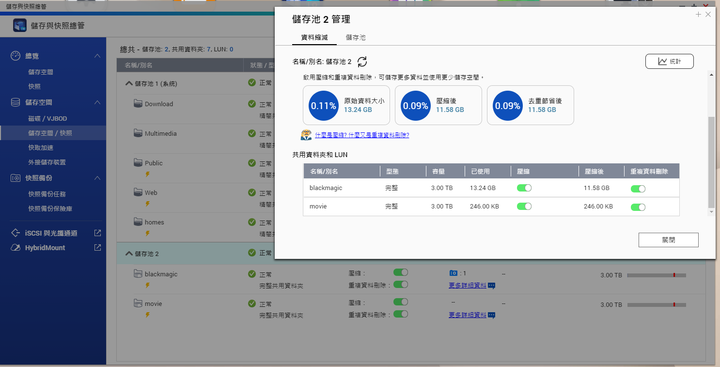Open external link icon beside HybridMount

97,248
